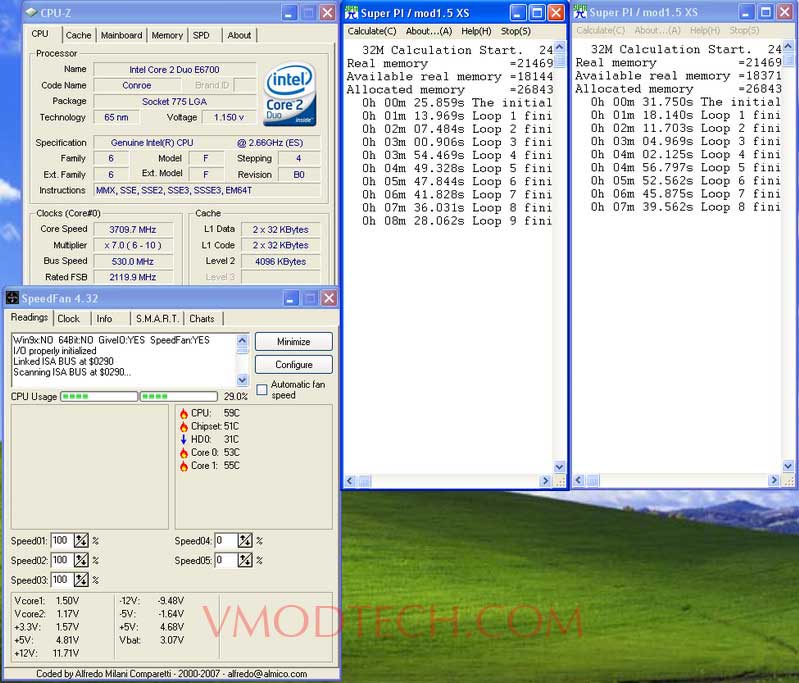799x683 pixels.
Task: Enable Automatic fan speed checkbox
Action: [262, 390]
